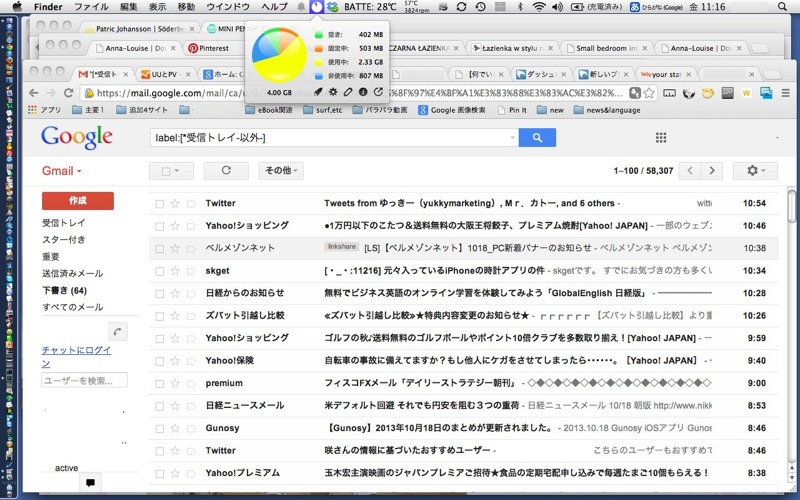The width and height of the screenshot is (800, 500).
Task: Click the pencil icon in memory popup
Action: point(348,92)
